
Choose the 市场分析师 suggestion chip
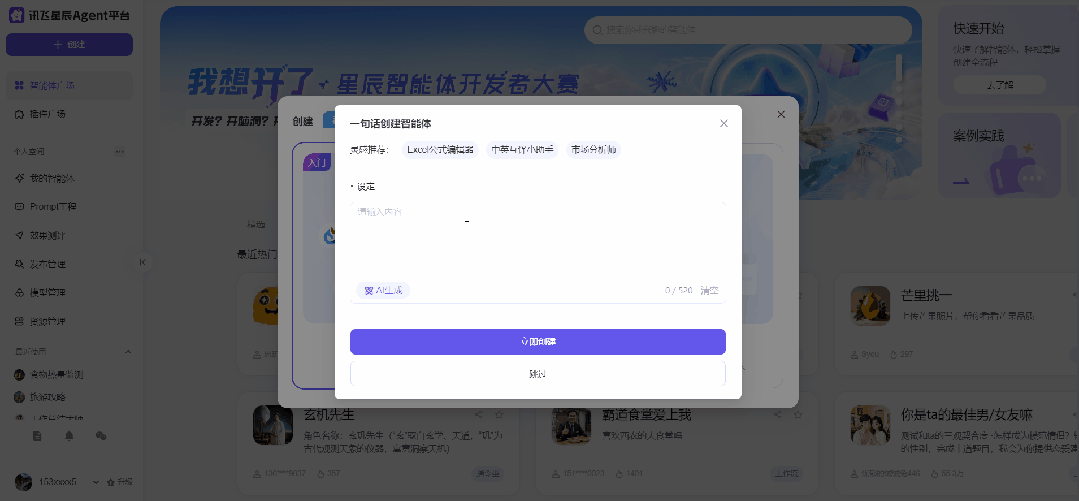[593, 149]
